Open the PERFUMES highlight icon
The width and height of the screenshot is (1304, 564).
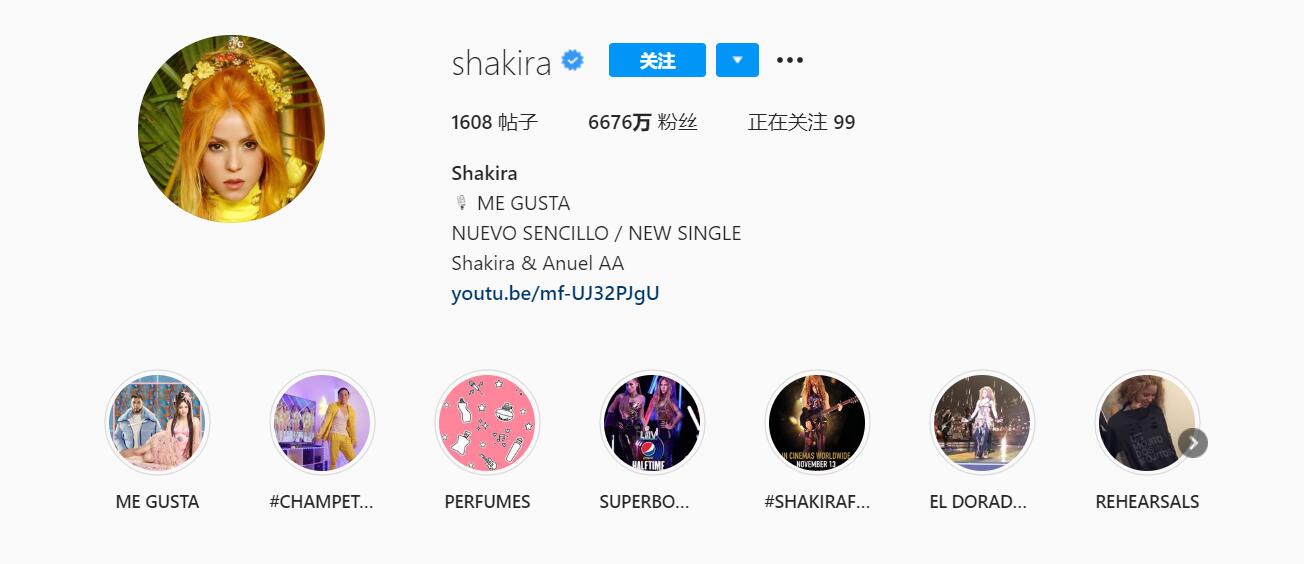click(487, 423)
